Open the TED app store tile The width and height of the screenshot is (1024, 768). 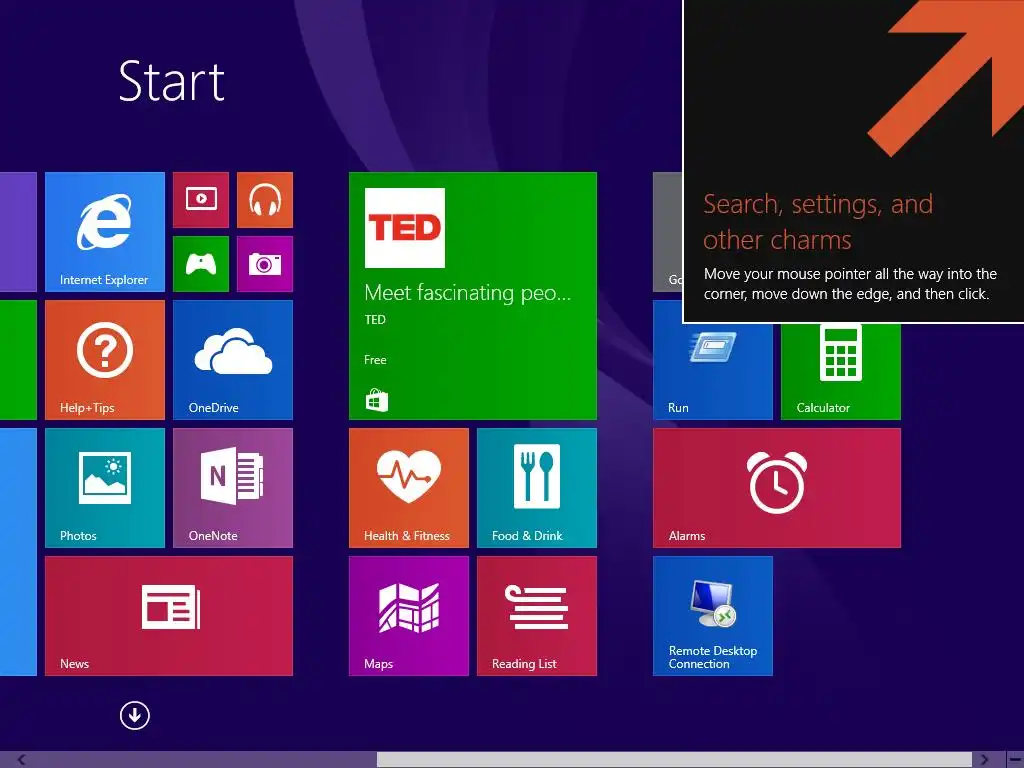click(473, 296)
